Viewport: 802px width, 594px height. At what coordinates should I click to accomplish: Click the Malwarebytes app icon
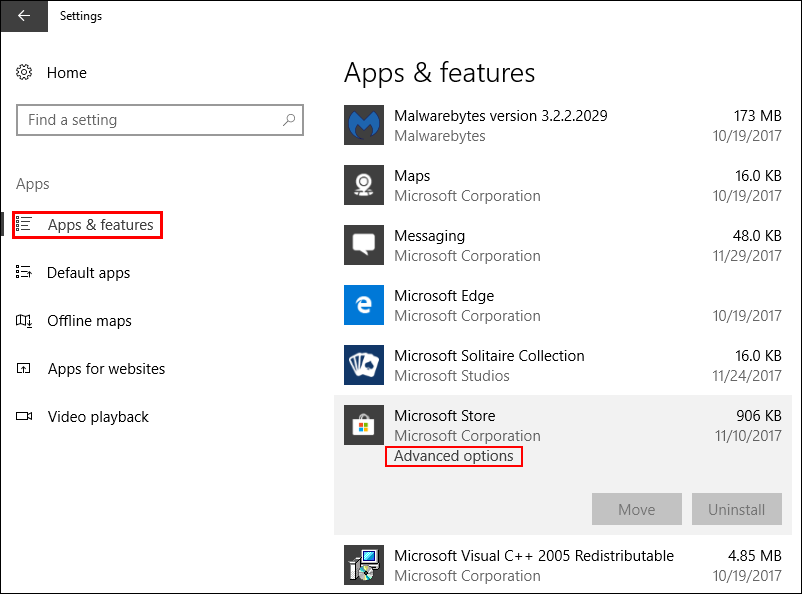pos(364,125)
